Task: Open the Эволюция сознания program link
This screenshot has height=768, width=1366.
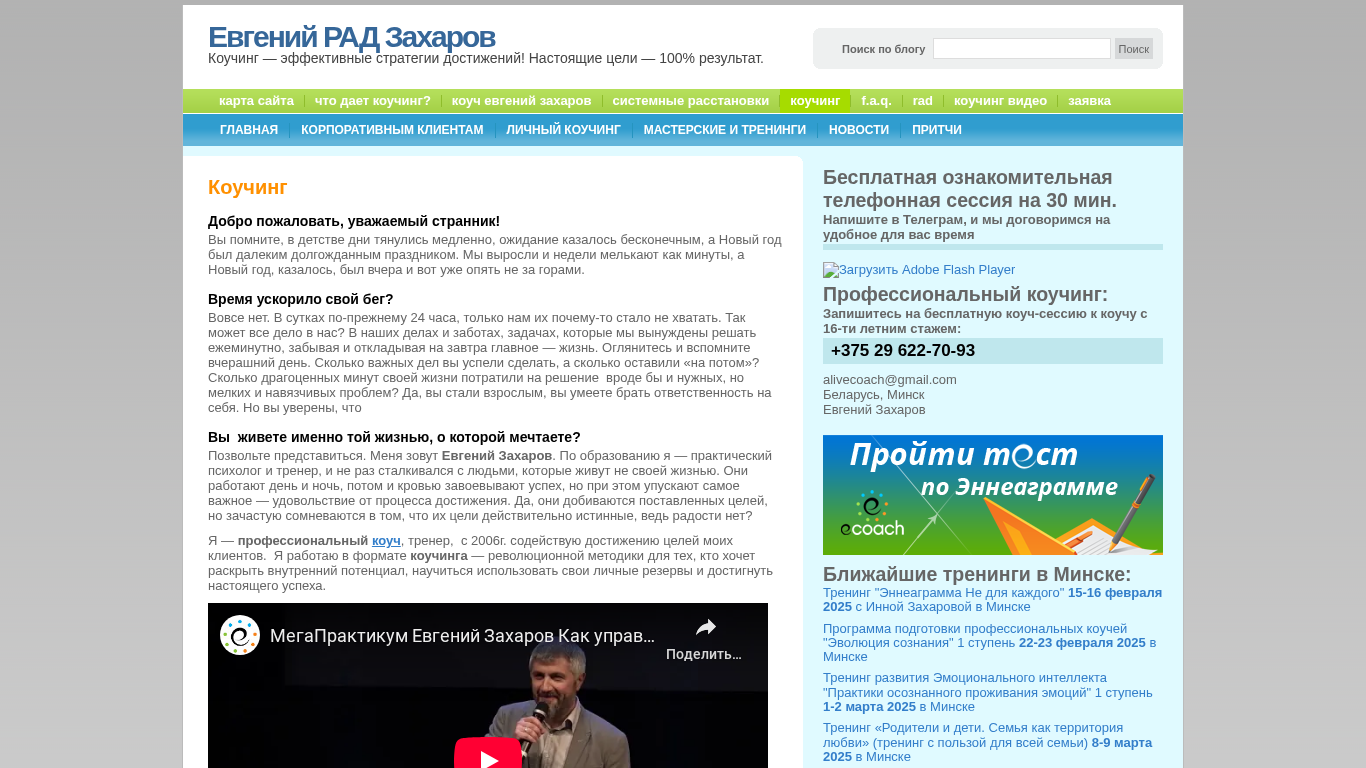Action: [989, 642]
